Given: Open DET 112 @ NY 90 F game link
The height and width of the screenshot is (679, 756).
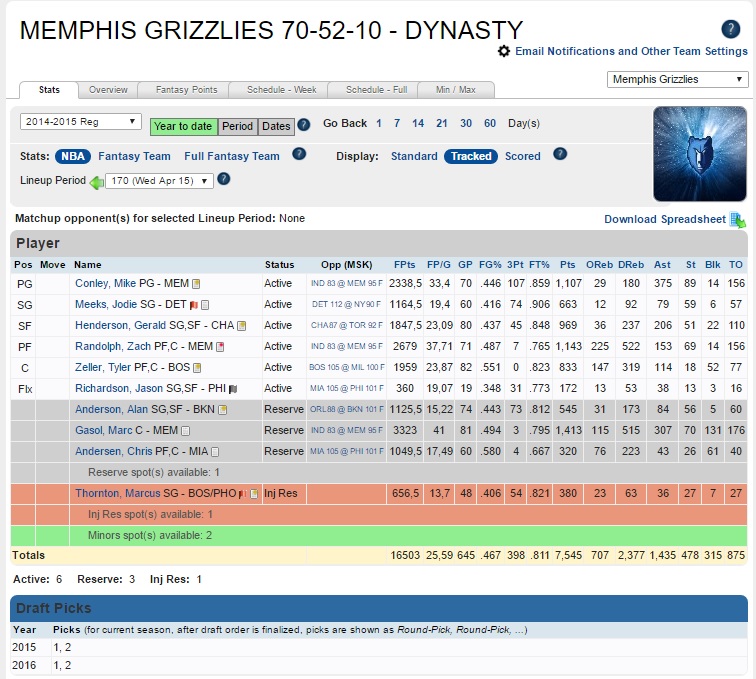Looking at the screenshot, I should point(347,304).
